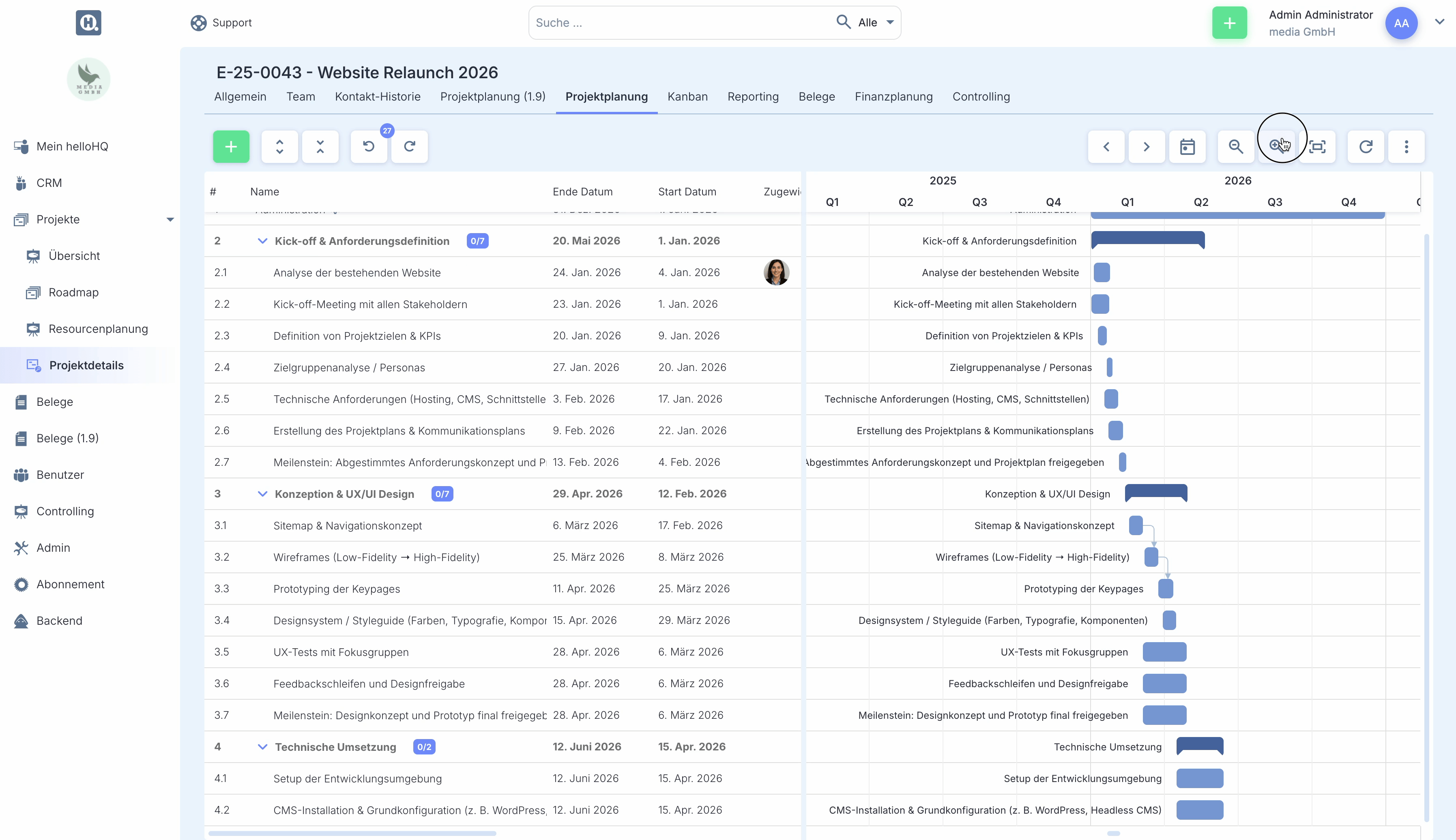Open the Finanzplanung tab

(893, 97)
